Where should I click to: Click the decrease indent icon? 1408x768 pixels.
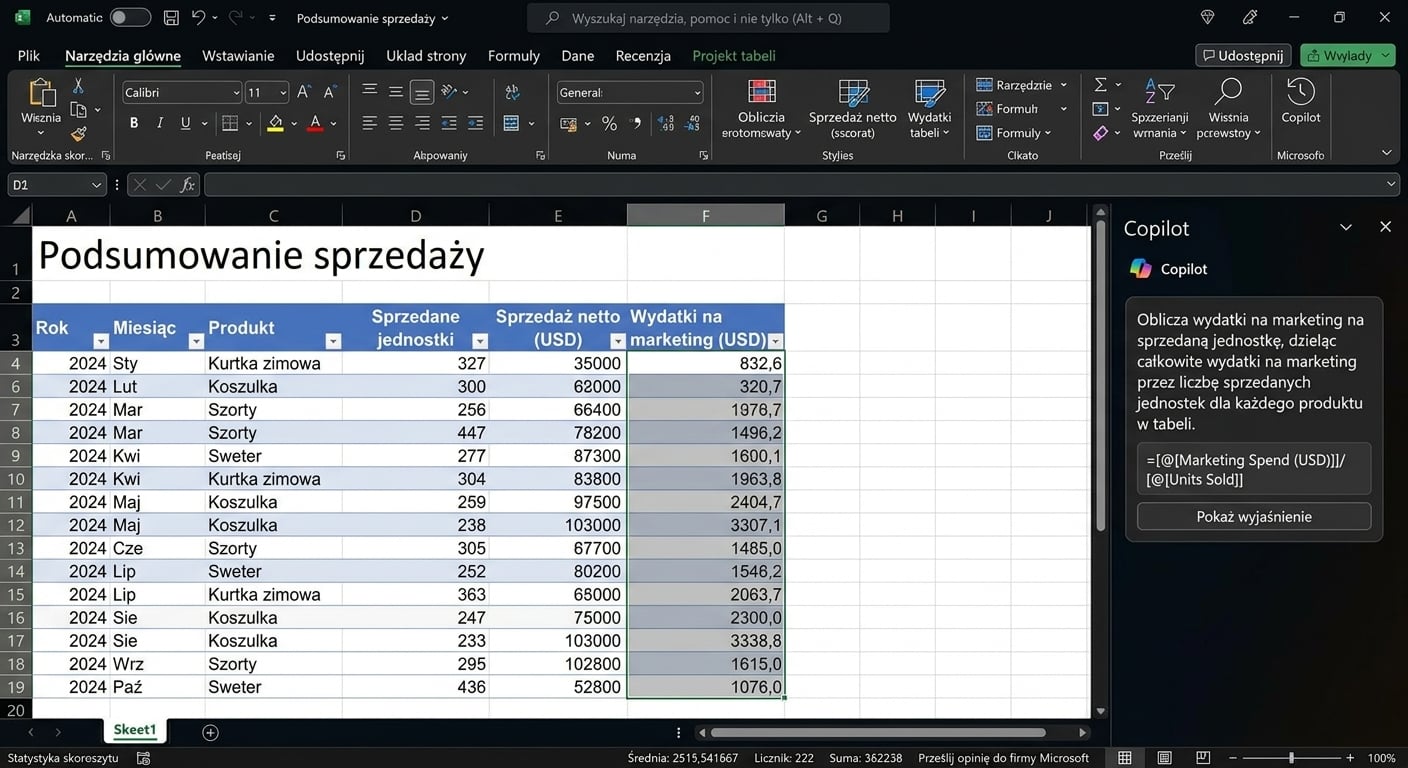point(449,123)
